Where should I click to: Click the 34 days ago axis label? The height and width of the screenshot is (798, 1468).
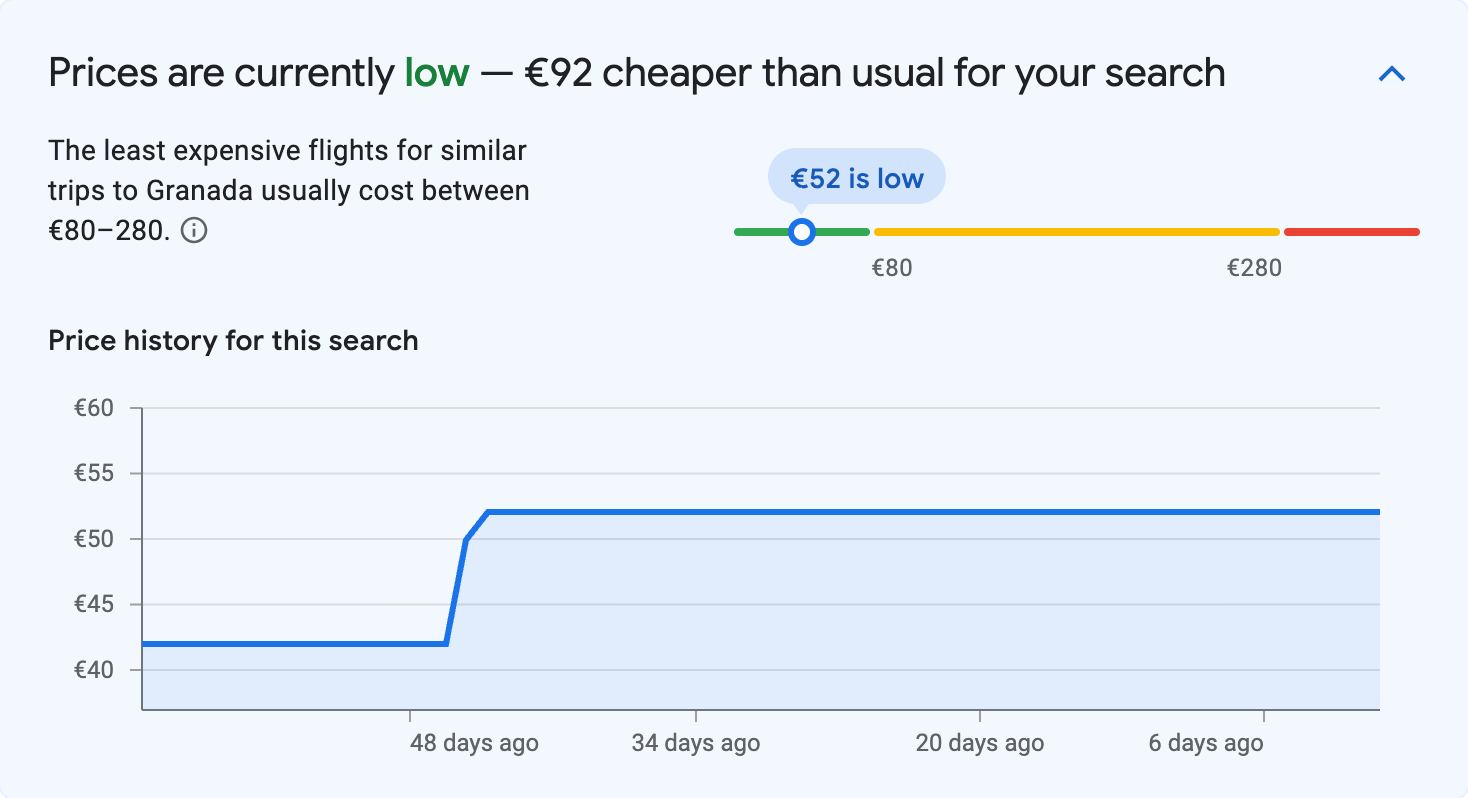[x=694, y=743]
